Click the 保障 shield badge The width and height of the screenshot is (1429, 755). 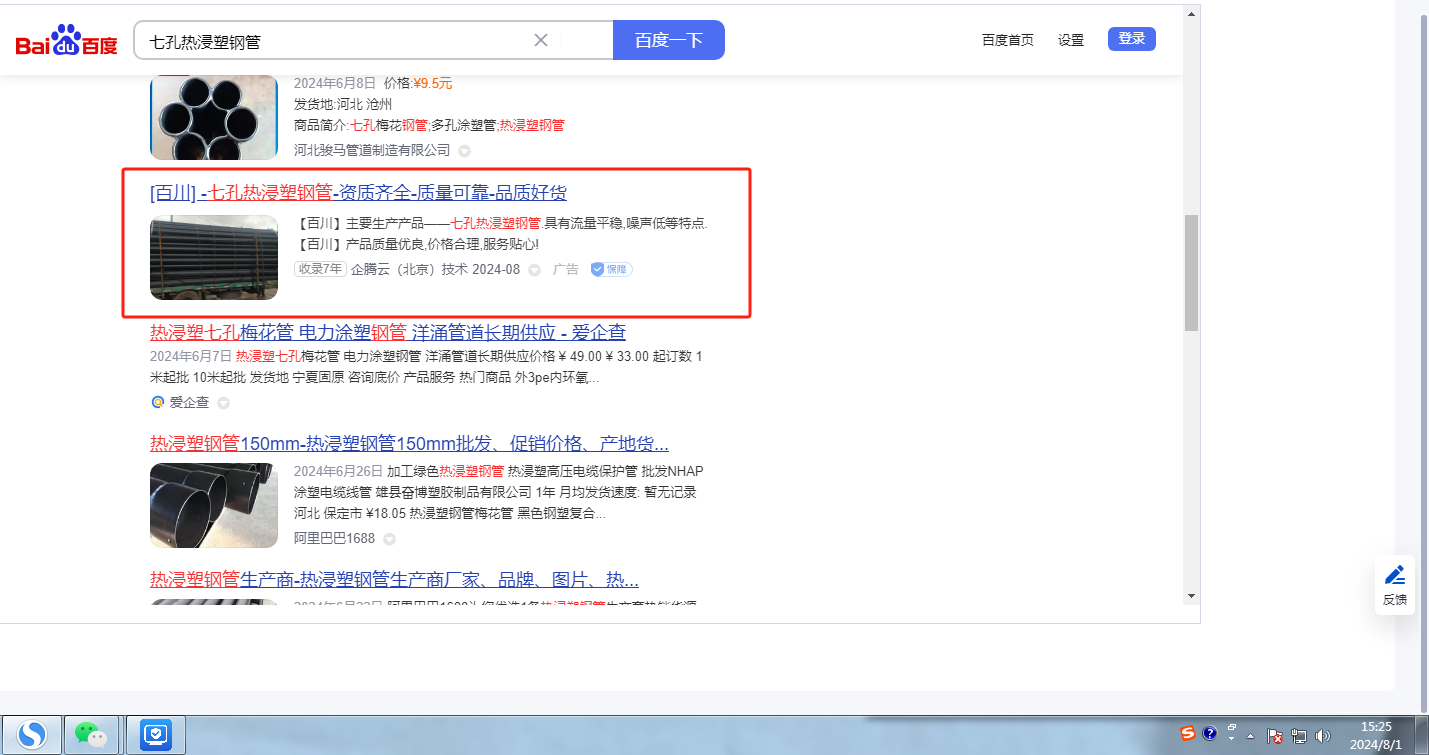pos(610,269)
